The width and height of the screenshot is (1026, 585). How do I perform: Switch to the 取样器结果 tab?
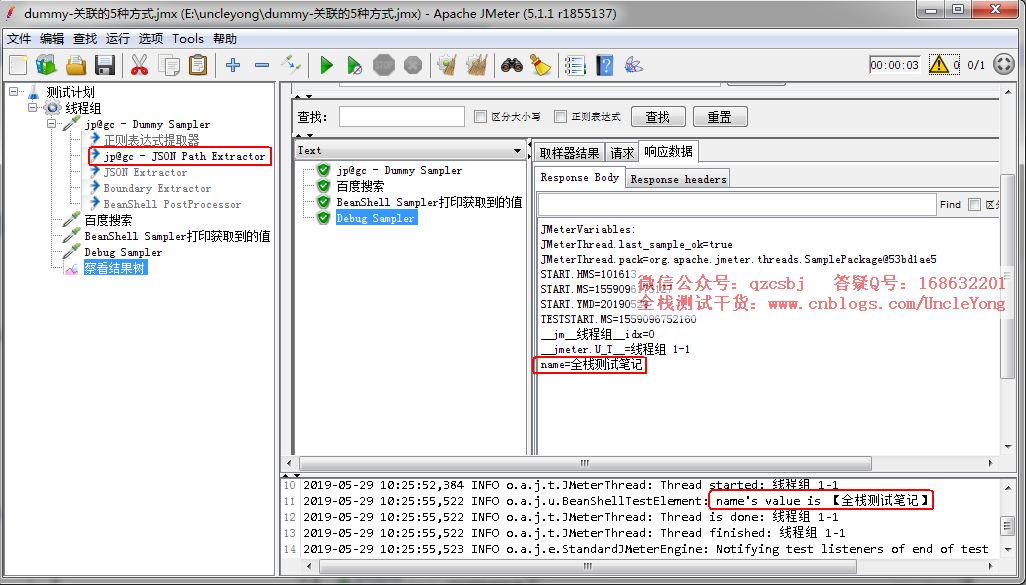pyautogui.click(x=569, y=152)
